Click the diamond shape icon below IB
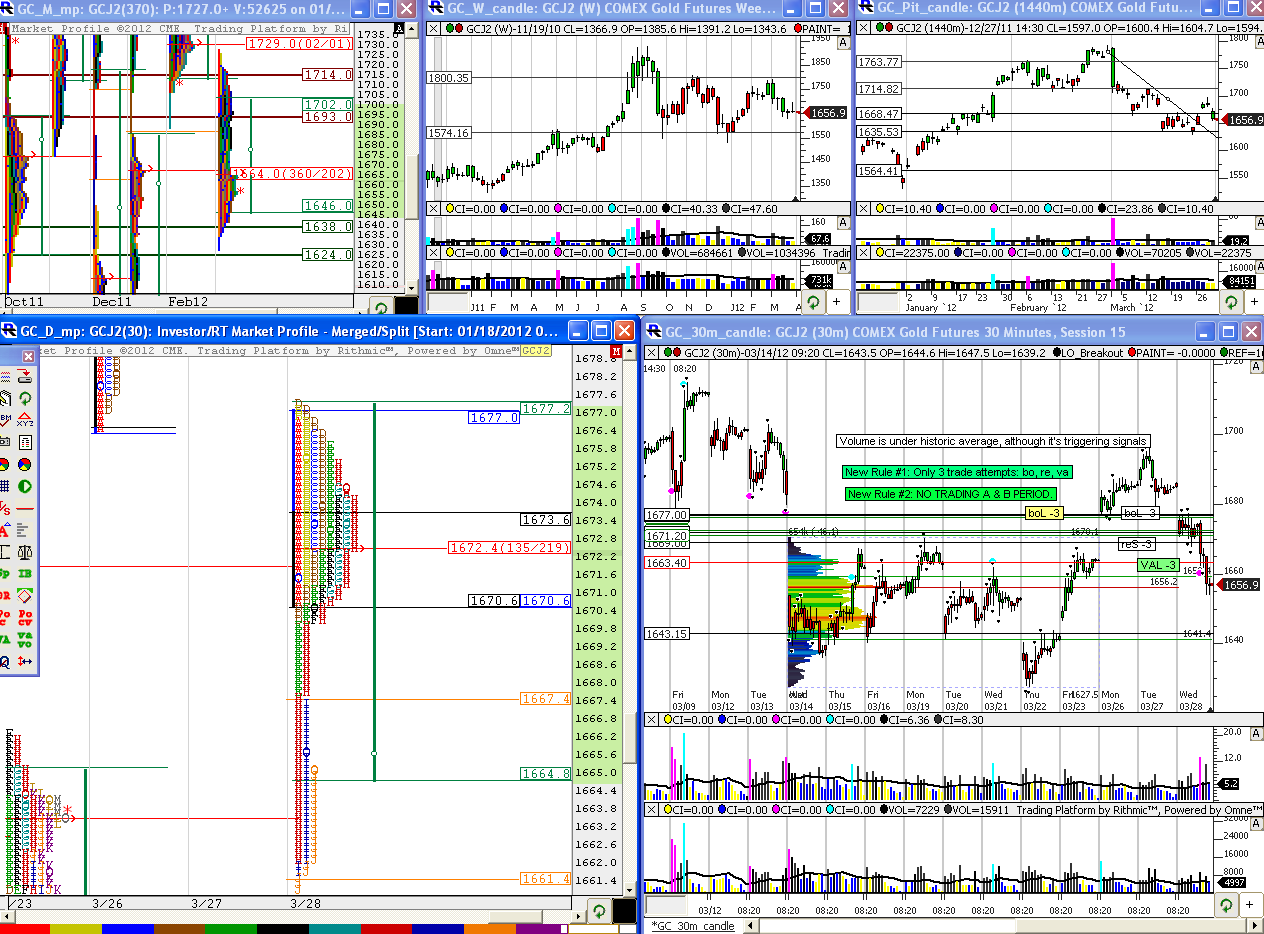1264x934 pixels. coord(25,595)
